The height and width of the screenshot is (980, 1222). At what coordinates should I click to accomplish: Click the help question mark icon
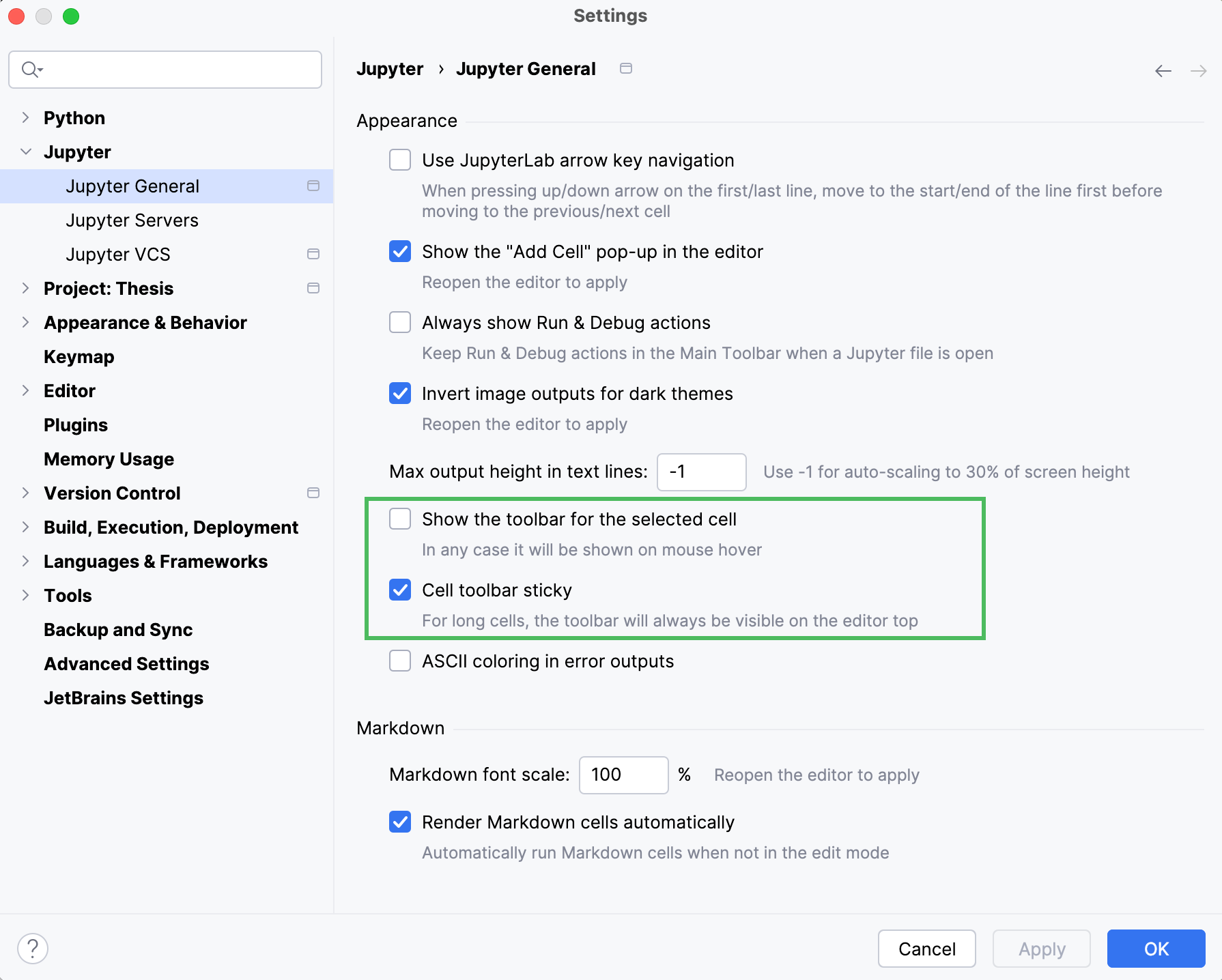click(x=32, y=948)
